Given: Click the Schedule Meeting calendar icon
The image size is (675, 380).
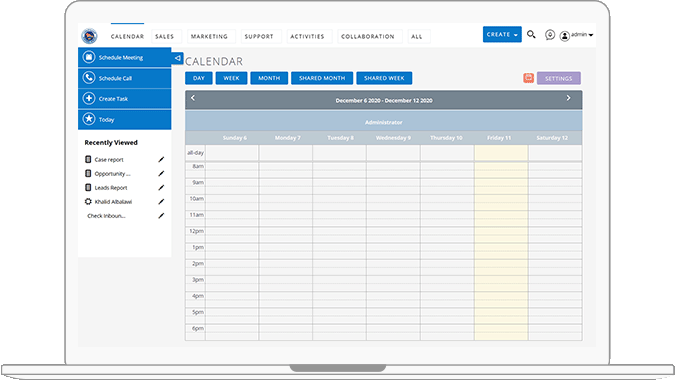Looking at the screenshot, I should tap(89, 57).
